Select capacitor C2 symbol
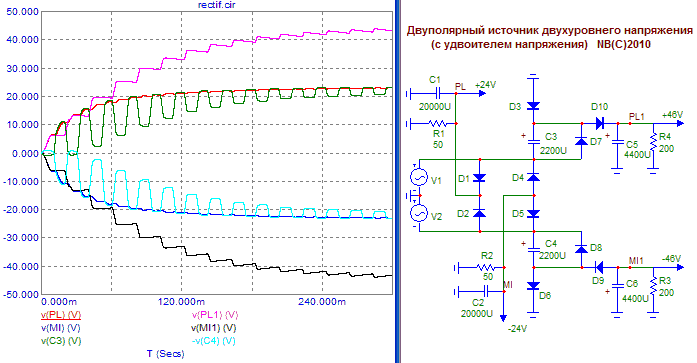This screenshot has height=363, width=697. click(485, 292)
